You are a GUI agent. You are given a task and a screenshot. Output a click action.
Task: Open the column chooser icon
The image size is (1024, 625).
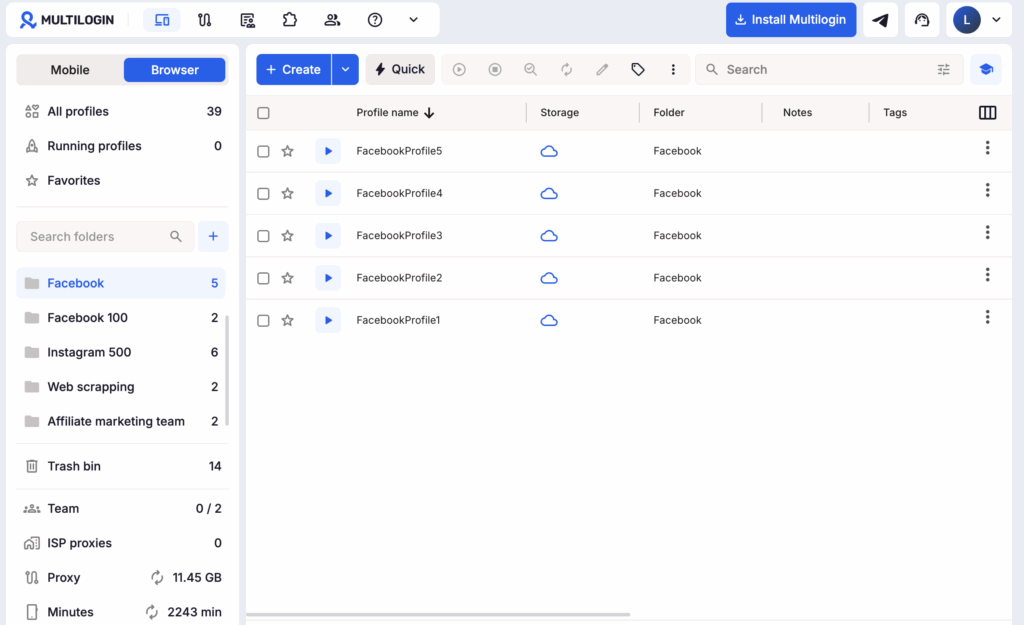pos(987,113)
